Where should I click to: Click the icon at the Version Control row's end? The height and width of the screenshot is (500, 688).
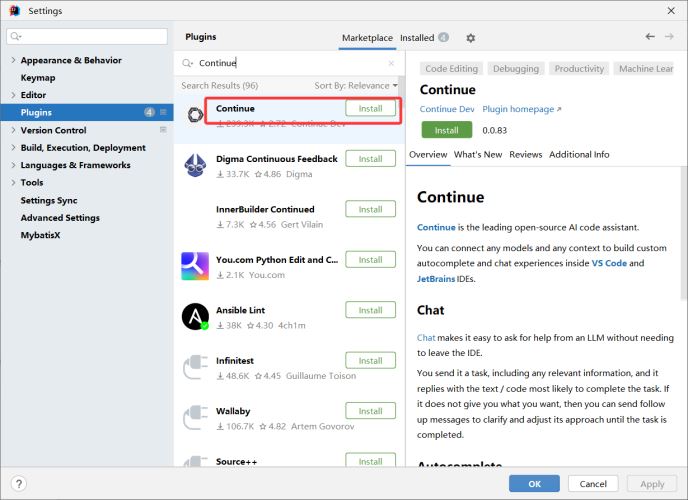tap(163, 130)
